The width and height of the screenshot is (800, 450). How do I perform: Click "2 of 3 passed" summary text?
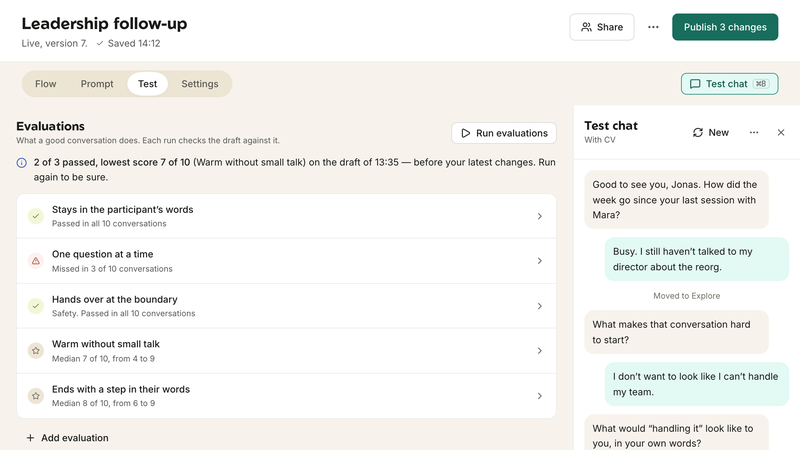[65, 162]
